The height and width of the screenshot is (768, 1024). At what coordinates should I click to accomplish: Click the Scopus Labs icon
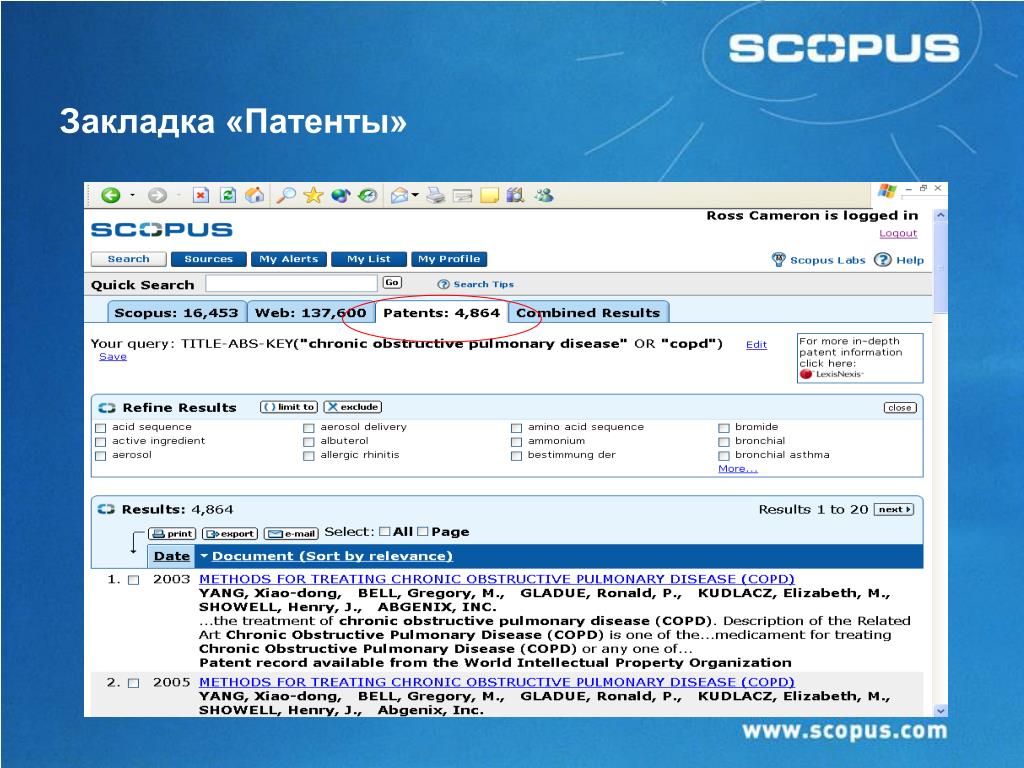778,259
